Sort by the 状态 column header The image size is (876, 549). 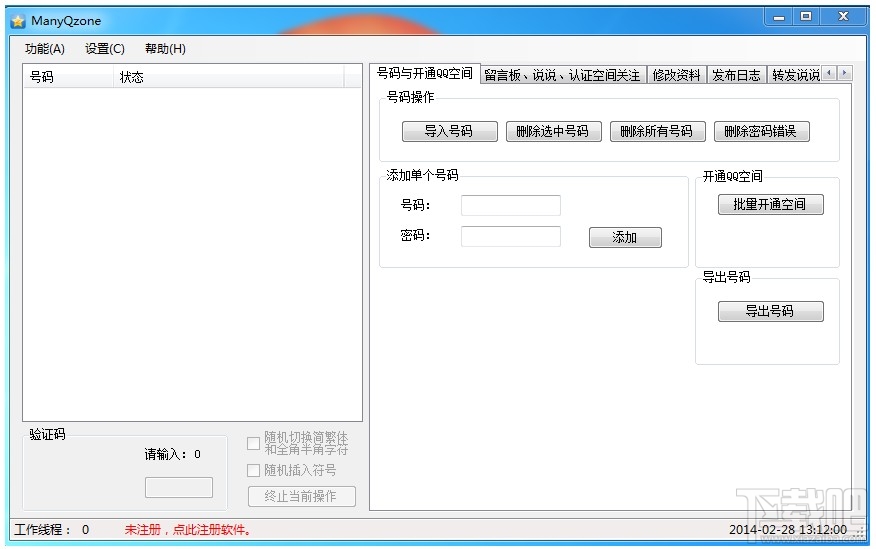[x=228, y=77]
